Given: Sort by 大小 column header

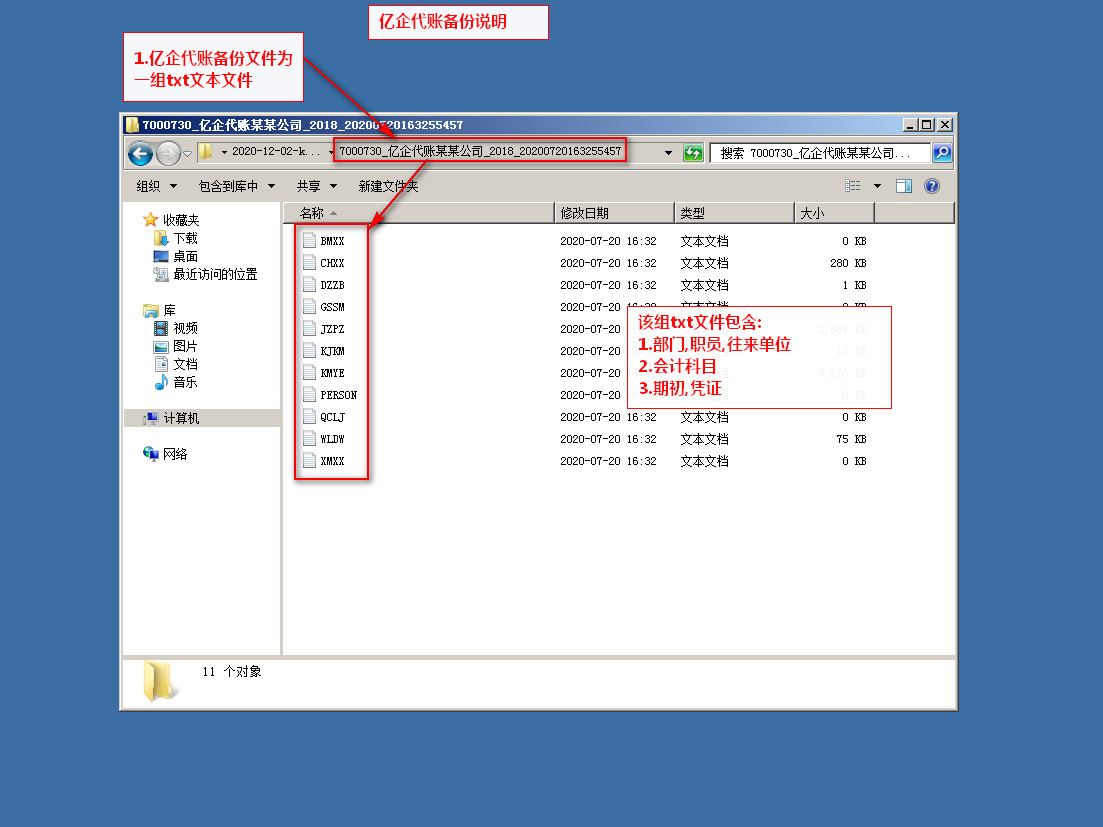Looking at the screenshot, I should point(834,213).
